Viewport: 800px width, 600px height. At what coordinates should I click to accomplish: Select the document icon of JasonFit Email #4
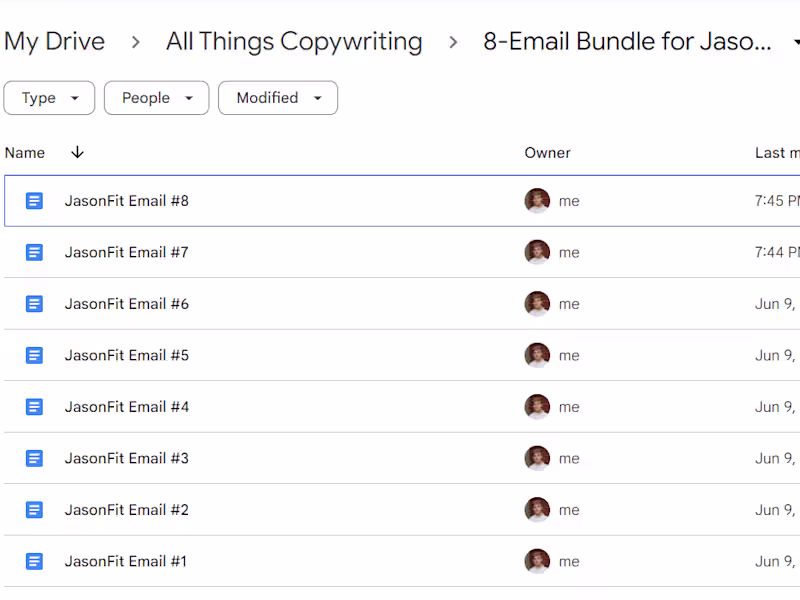(x=34, y=407)
